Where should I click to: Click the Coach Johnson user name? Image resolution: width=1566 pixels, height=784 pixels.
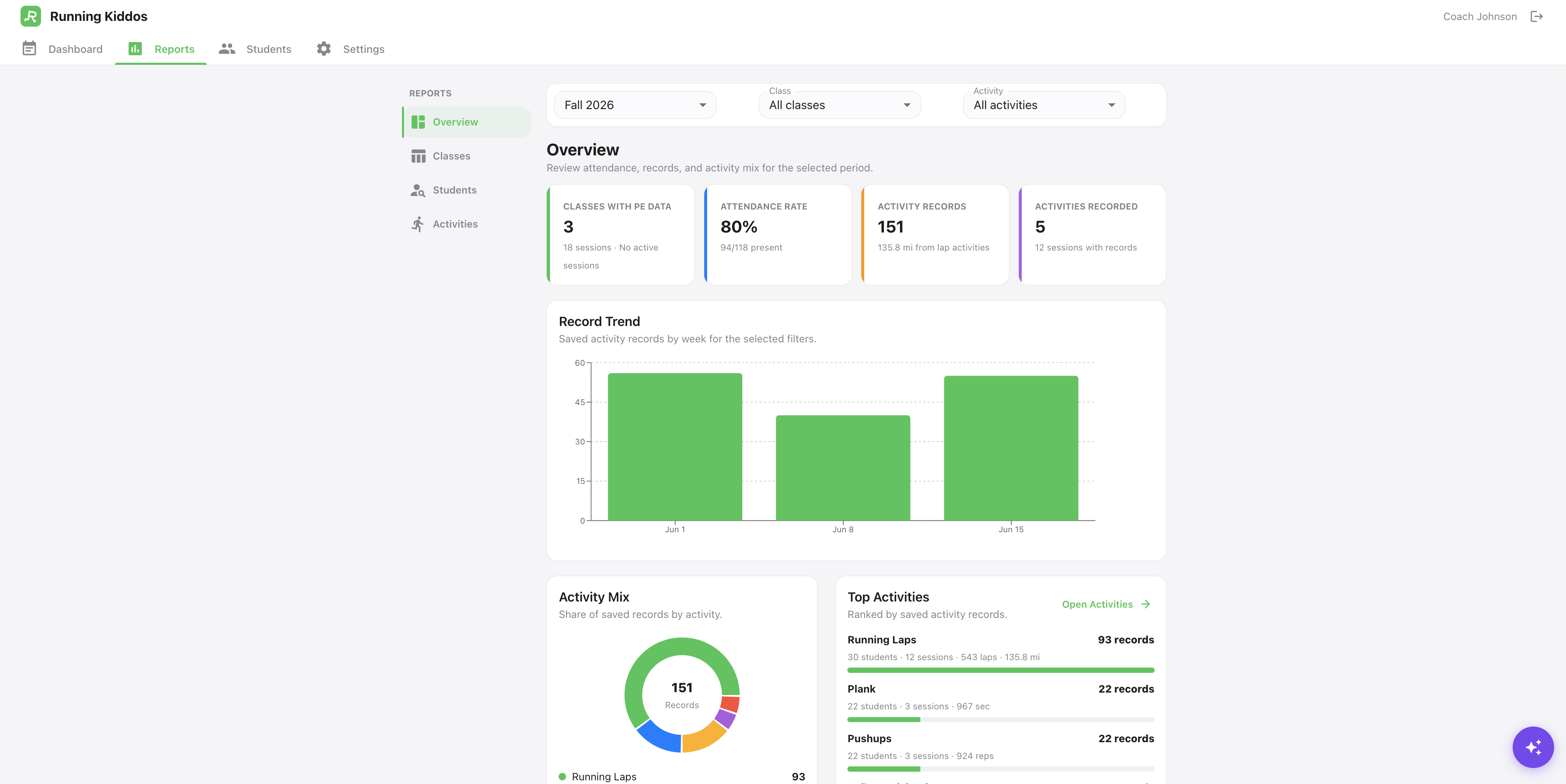[1480, 16]
